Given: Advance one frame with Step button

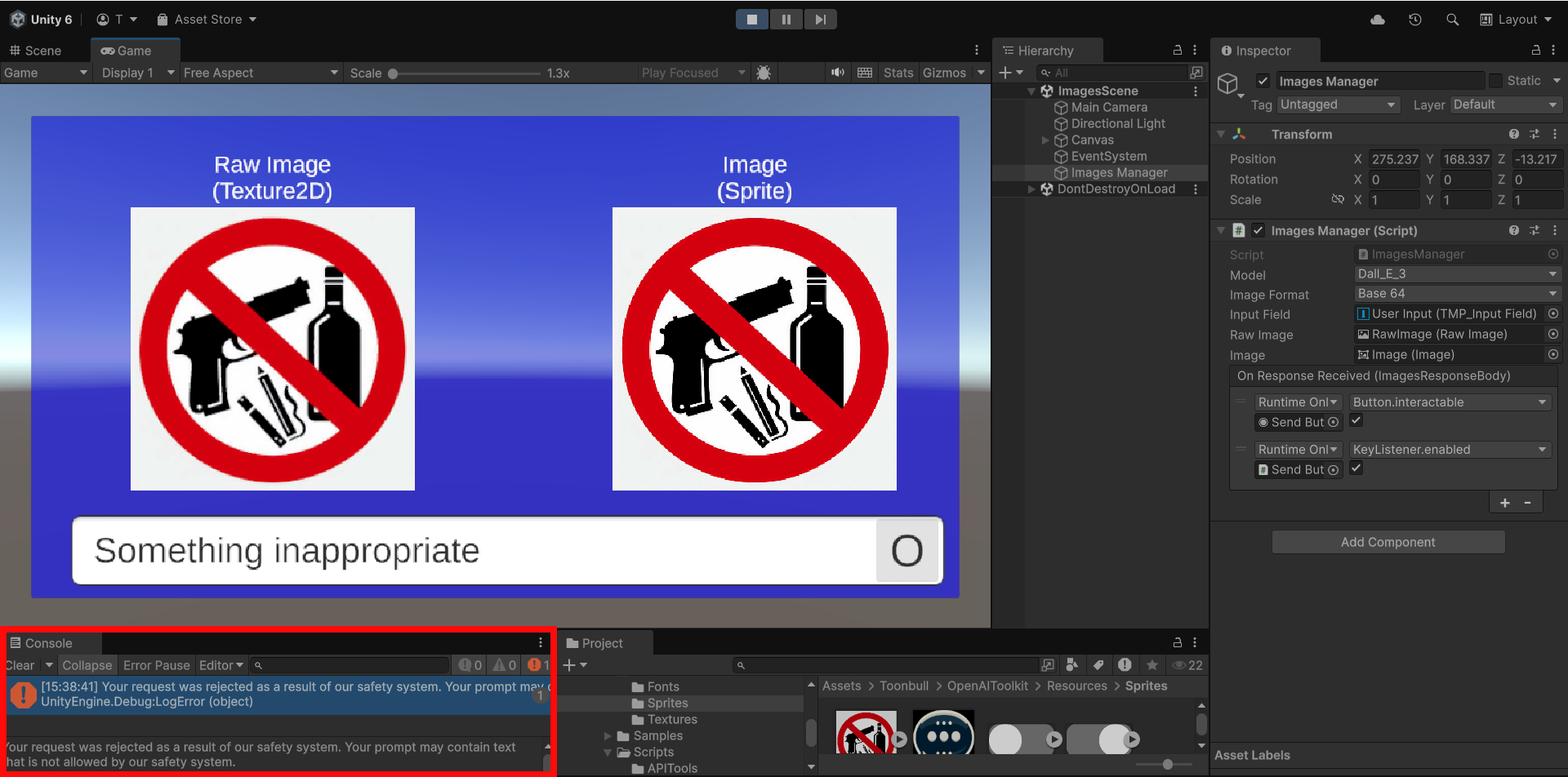Looking at the screenshot, I should [821, 20].
